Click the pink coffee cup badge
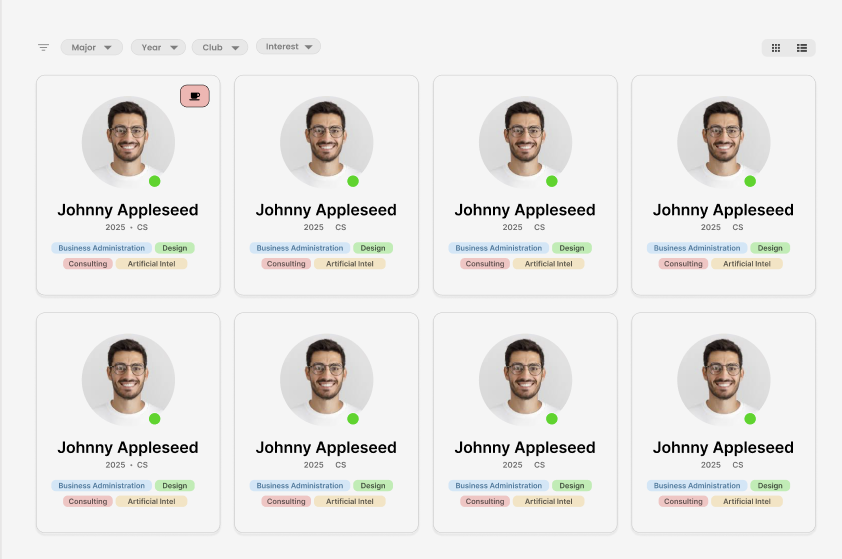This screenshot has width=842, height=559. point(195,96)
